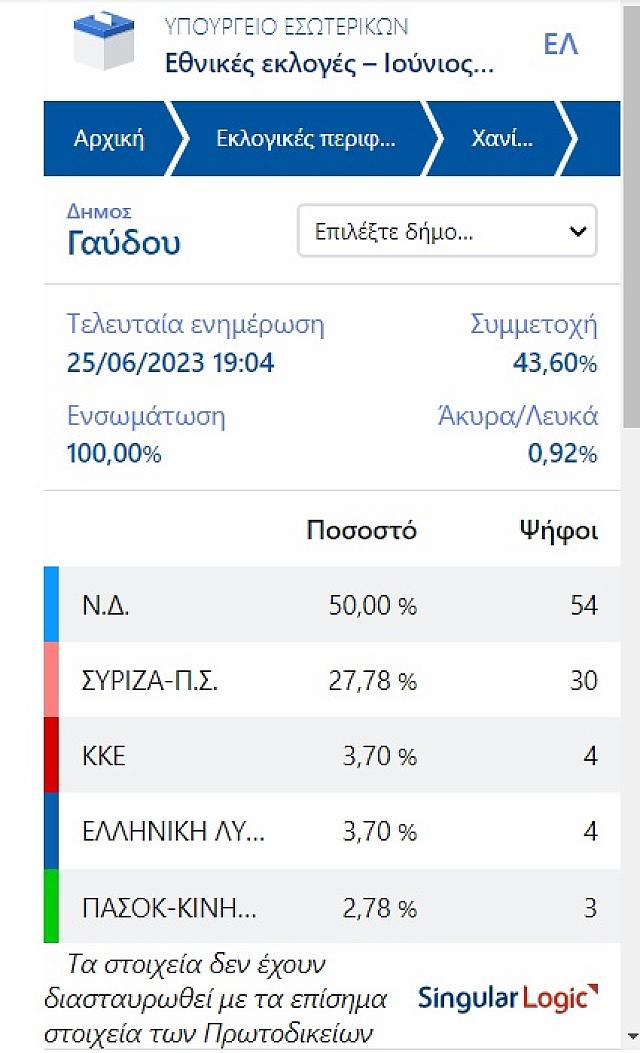Click the dropdown chevron arrow
The image size is (640, 1053).
point(577,231)
